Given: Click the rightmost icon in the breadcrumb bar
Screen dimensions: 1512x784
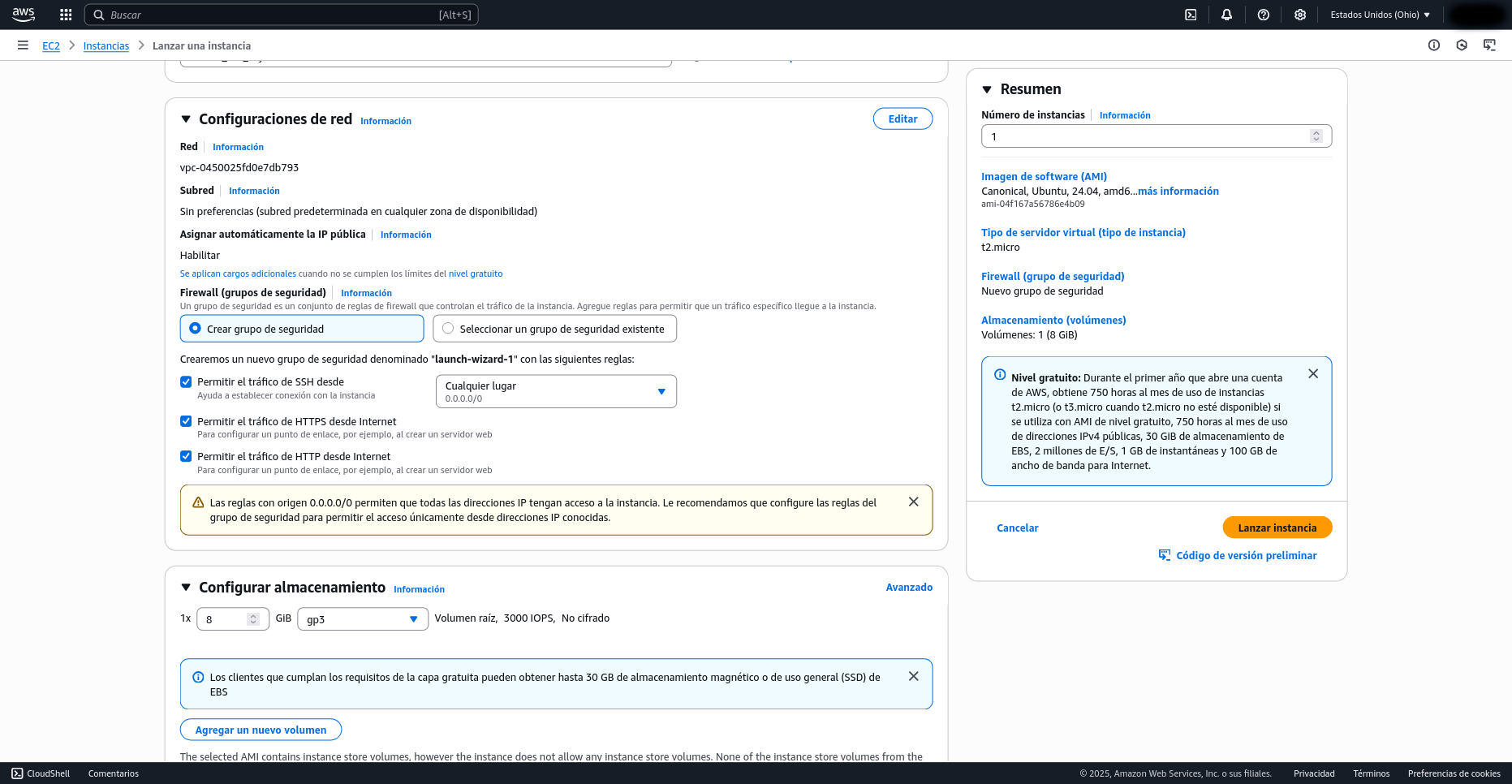Looking at the screenshot, I should click(x=1489, y=45).
